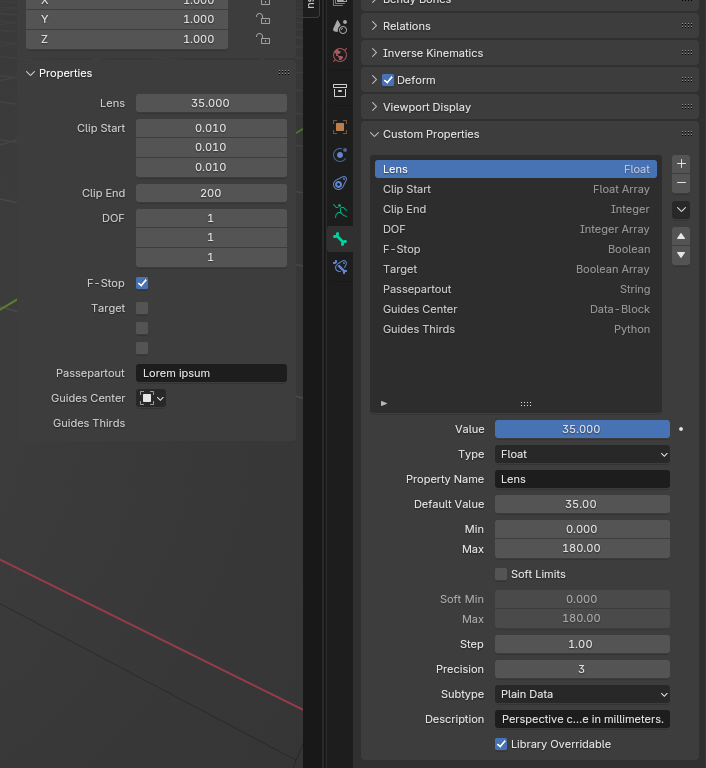
Task: Open the custom property specials dropdown arrow
Action: point(681,210)
